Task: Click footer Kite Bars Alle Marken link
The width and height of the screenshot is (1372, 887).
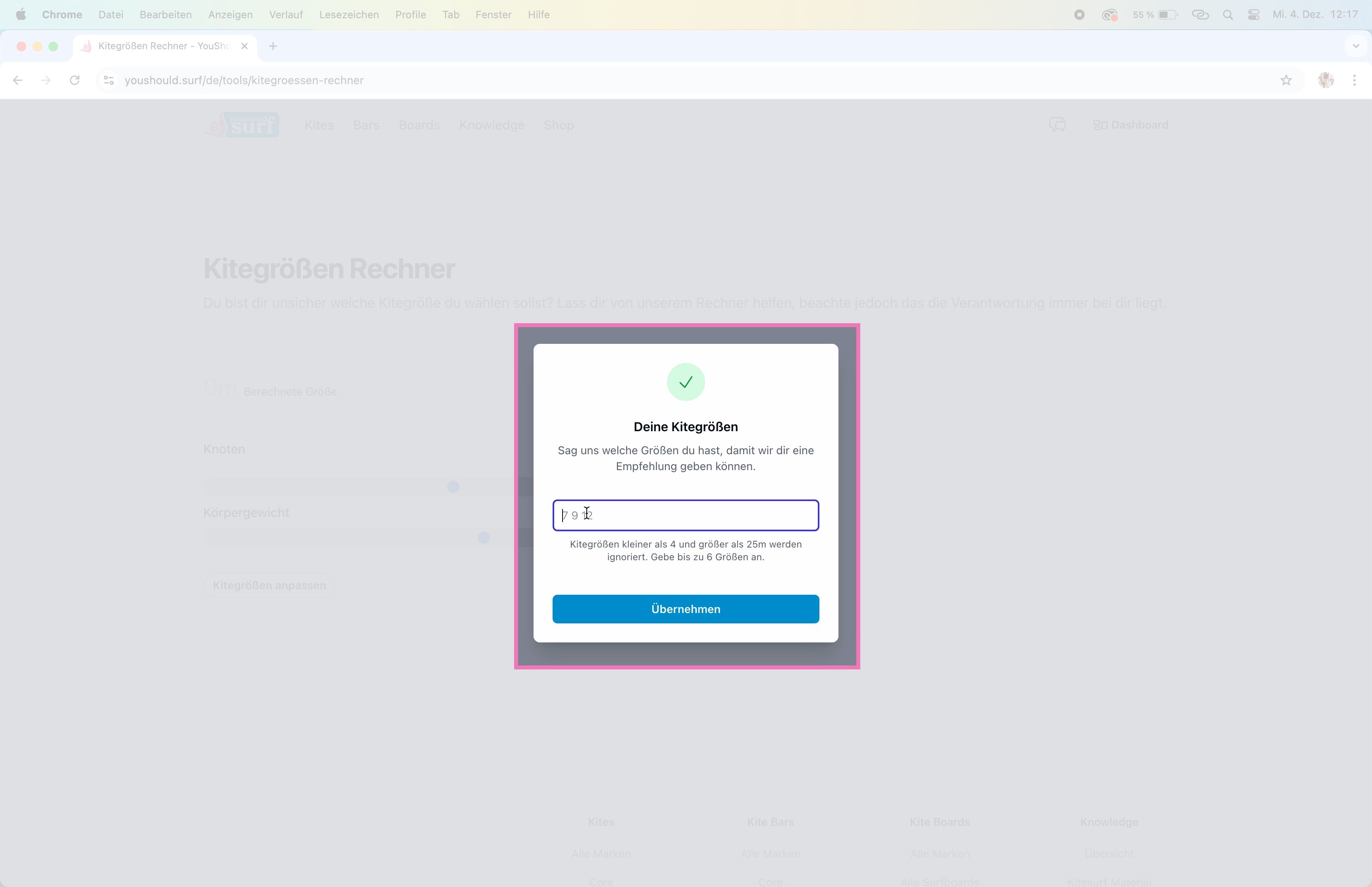Action: 770,854
